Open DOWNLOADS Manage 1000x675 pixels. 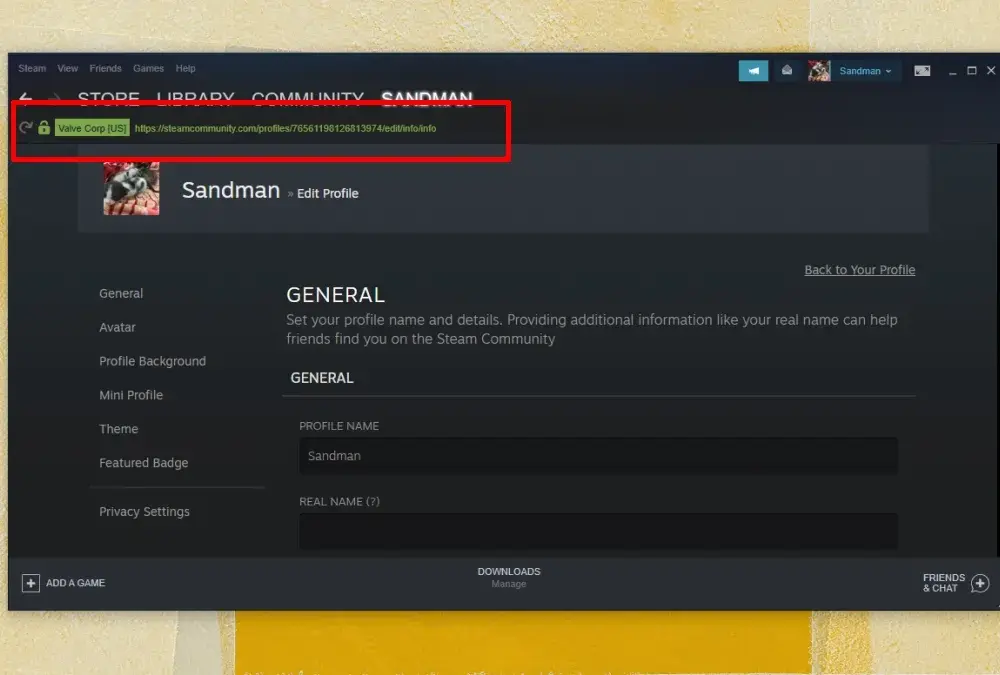[509, 577]
